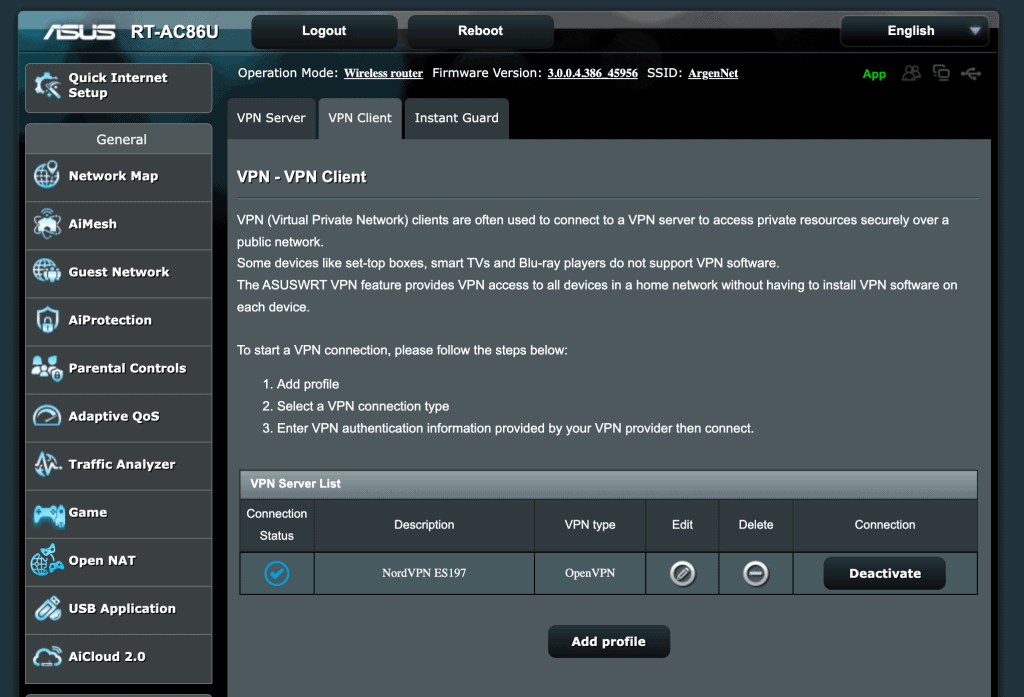1024x697 pixels.
Task: Click the RT-AC86U model name
Action: coord(174,32)
